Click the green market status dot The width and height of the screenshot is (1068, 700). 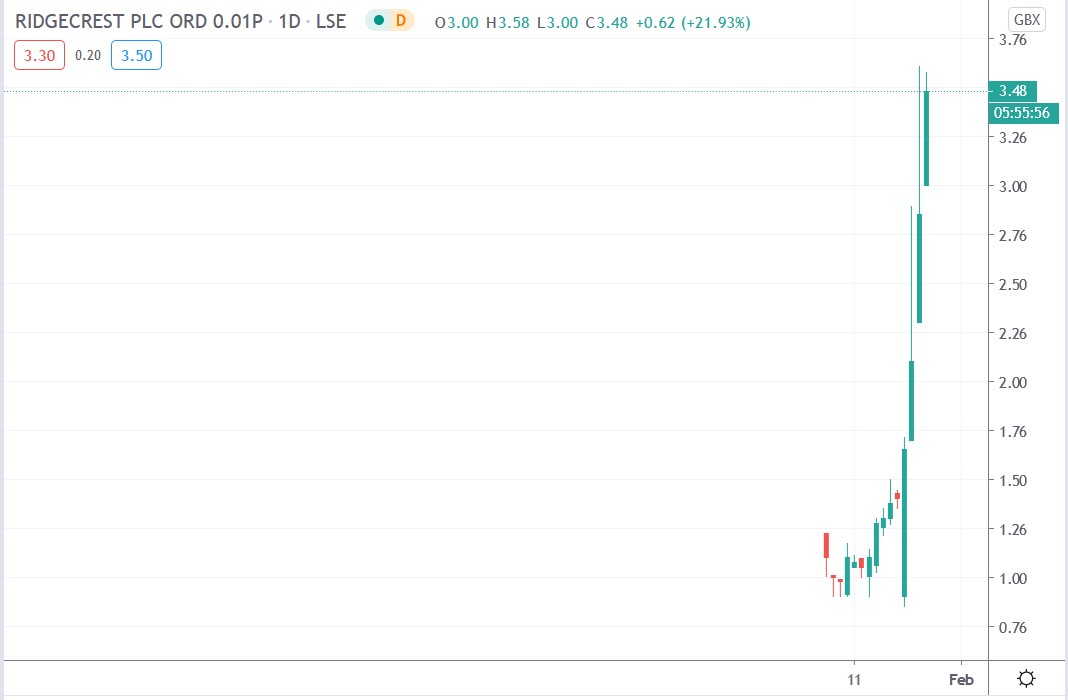[377, 19]
